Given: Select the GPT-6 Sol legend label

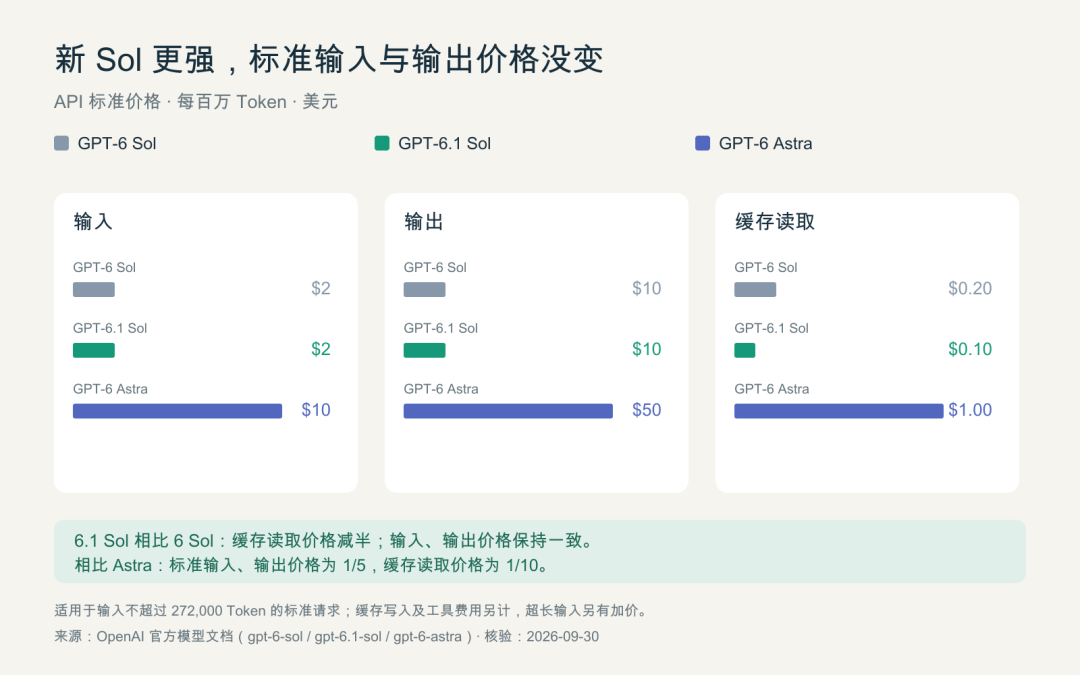Looking at the screenshot, I should (x=117, y=143).
